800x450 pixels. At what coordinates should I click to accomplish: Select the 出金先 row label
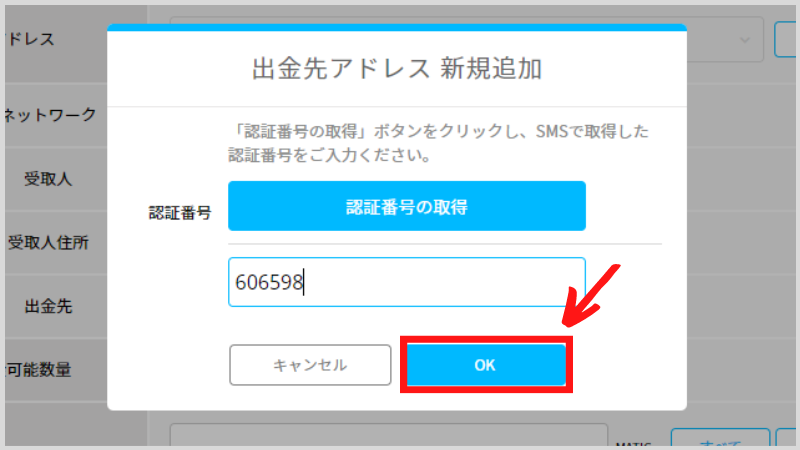48,306
